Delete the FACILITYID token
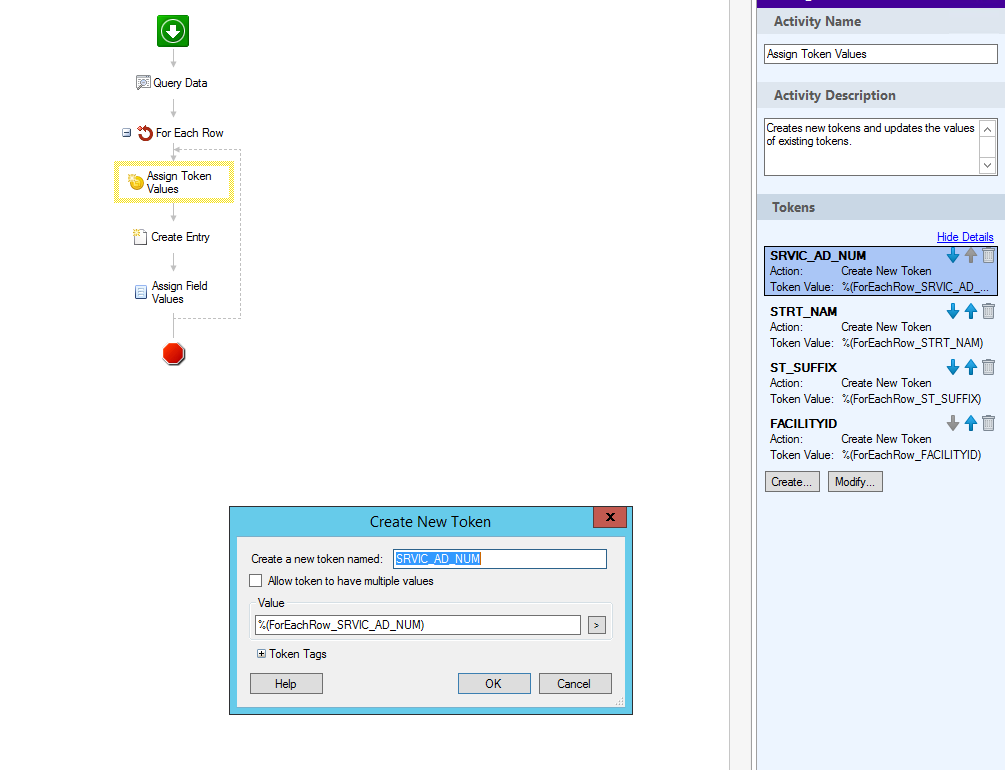Viewport: 1005px width, 770px height. point(988,424)
